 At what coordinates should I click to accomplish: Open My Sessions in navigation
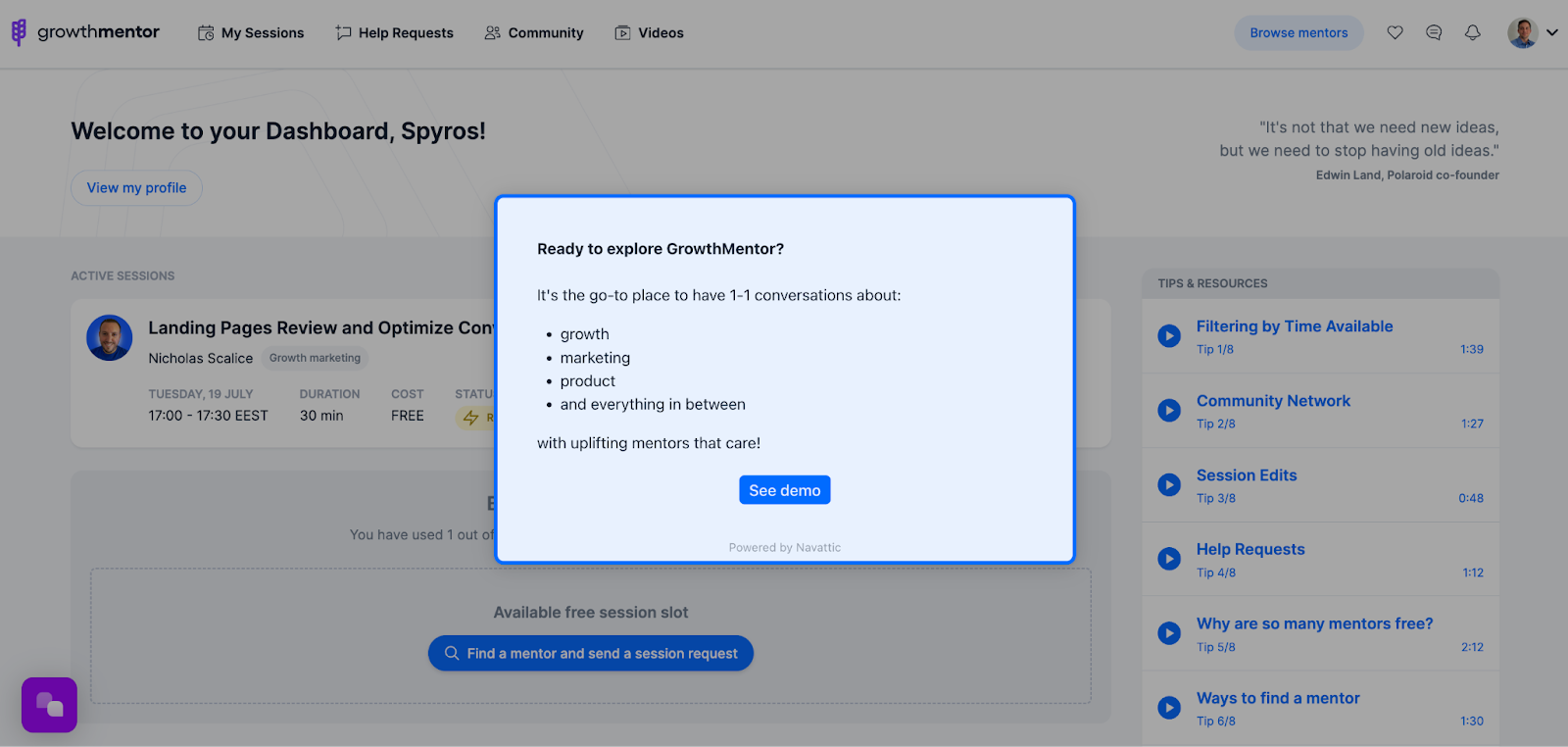pos(251,33)
